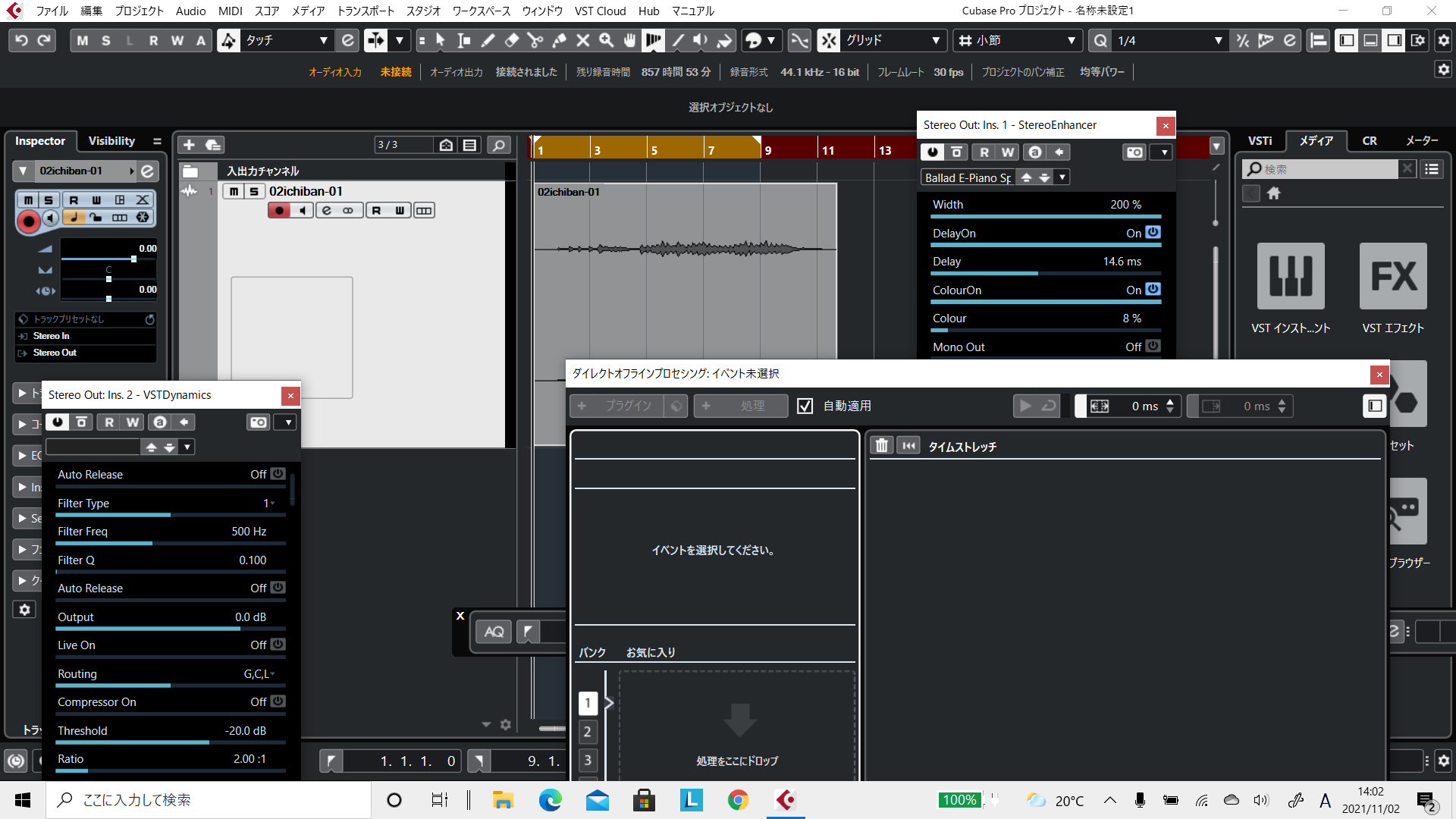Open the トランスポート menu

pos(366,11)
